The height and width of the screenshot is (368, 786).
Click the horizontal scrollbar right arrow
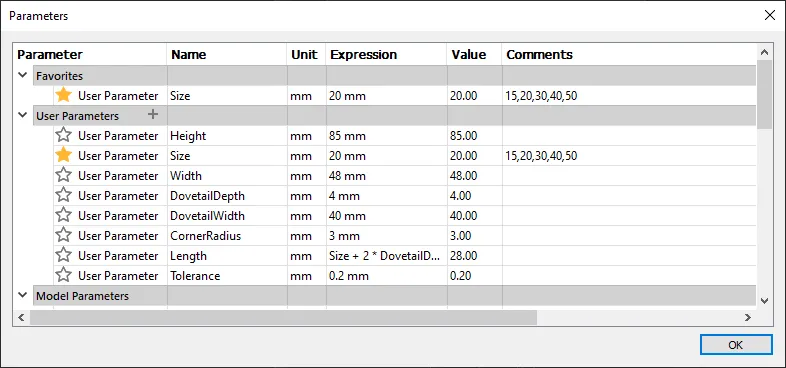(x=747, y=317)
